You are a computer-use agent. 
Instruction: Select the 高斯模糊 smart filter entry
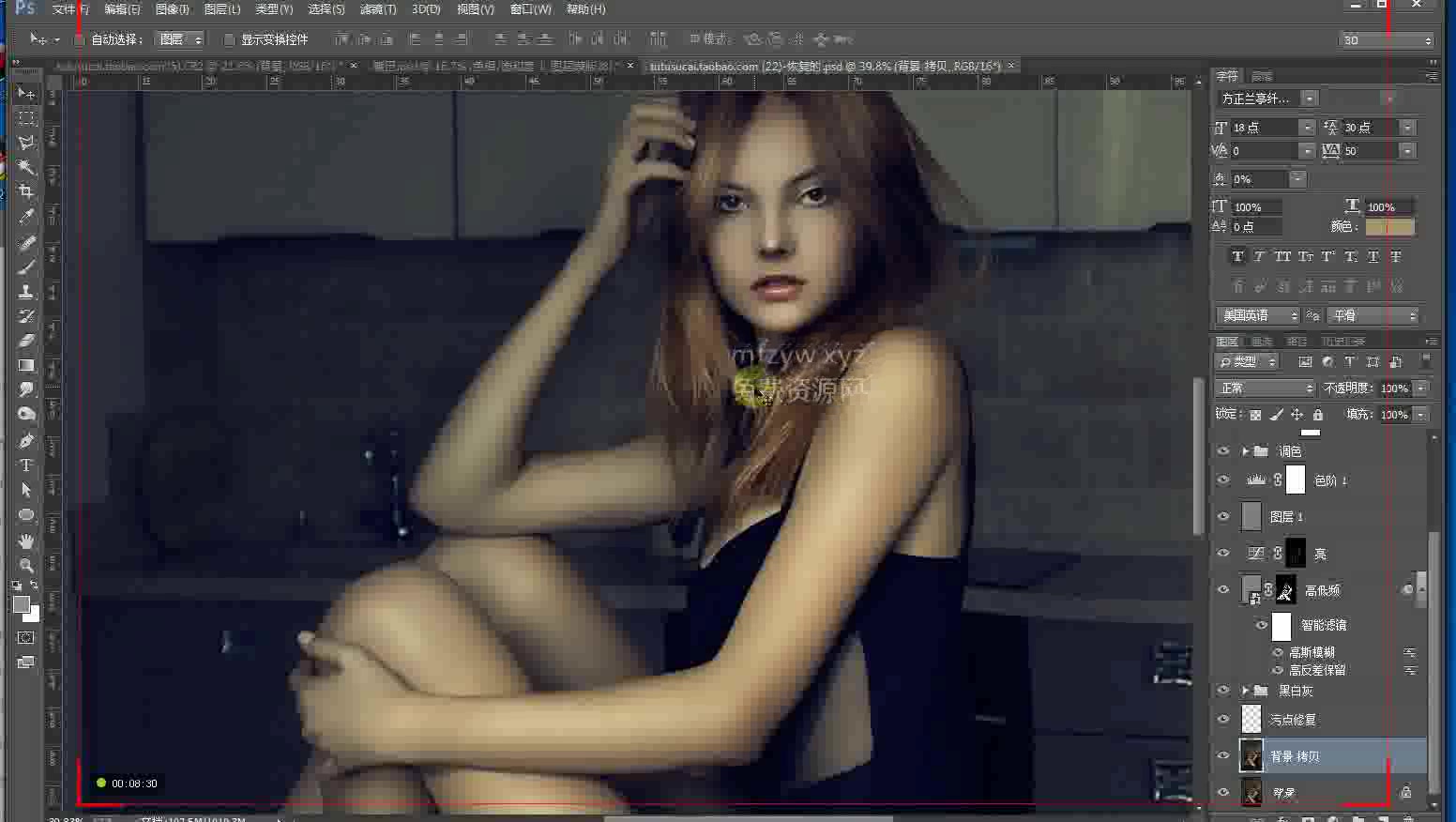click(x=1312, y=652)
